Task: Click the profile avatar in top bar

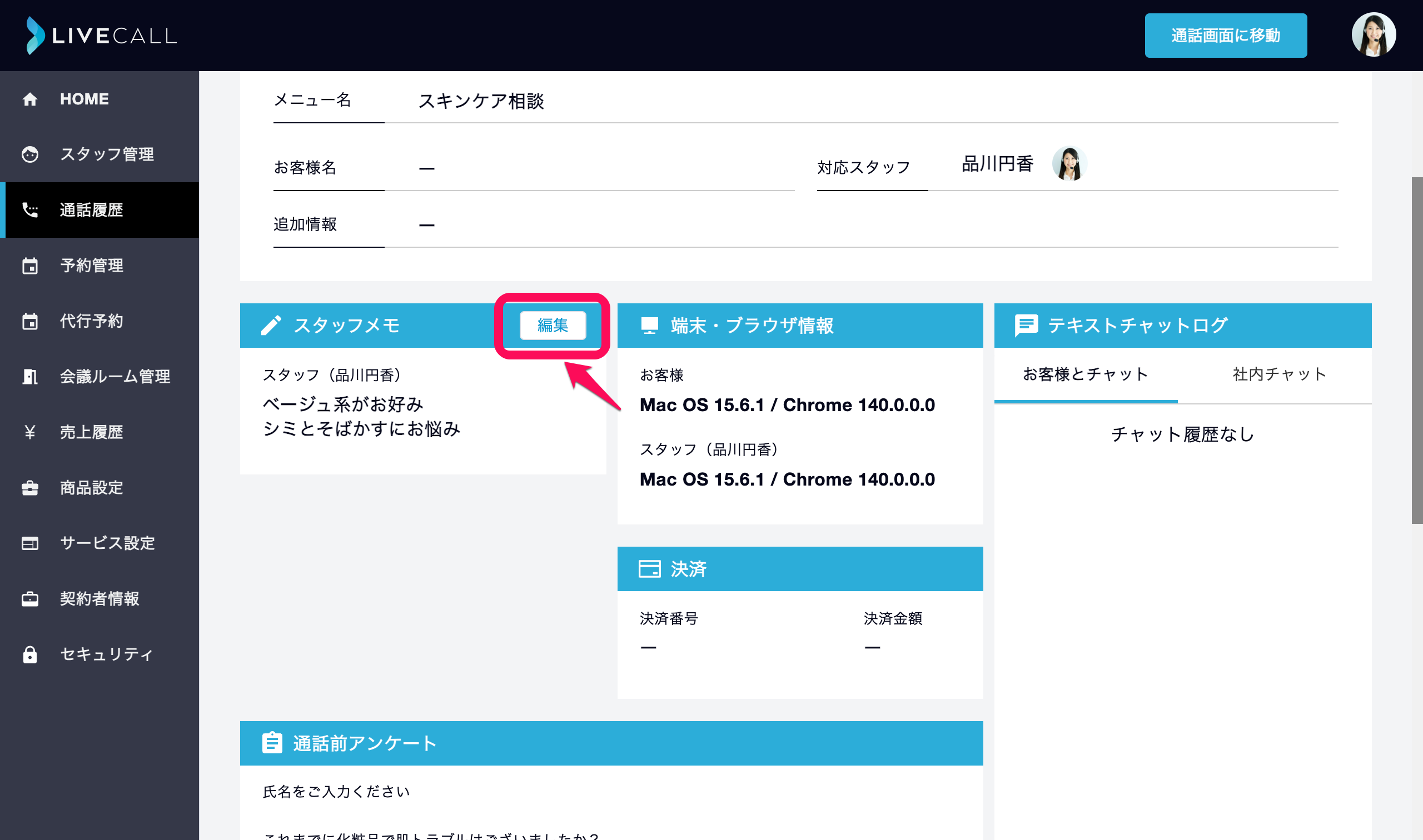Action: 1373,35
